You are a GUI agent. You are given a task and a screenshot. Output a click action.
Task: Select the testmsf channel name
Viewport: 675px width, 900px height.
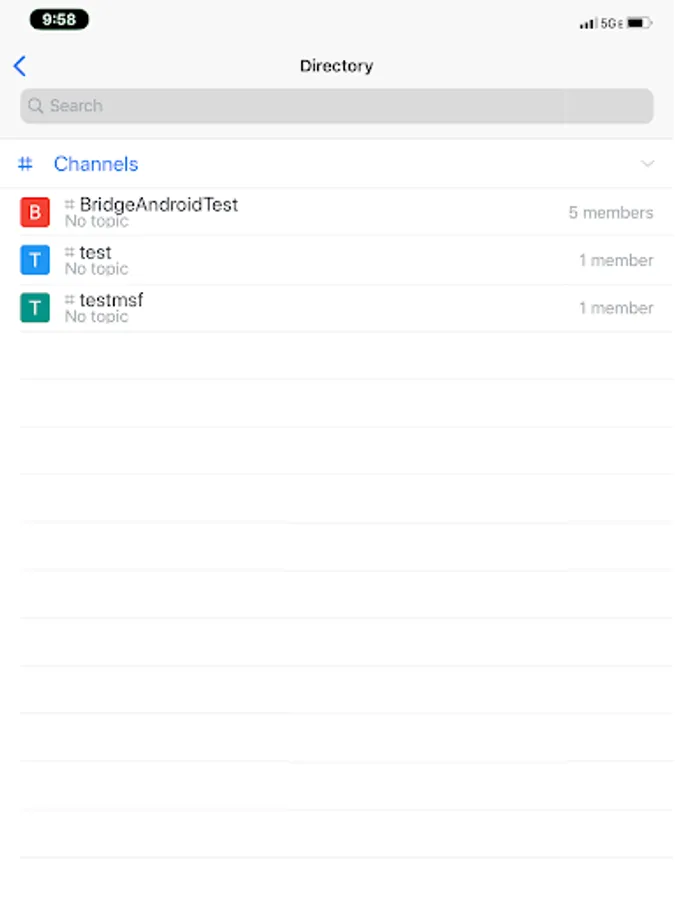pyautogui.click(x=111, y=300)
